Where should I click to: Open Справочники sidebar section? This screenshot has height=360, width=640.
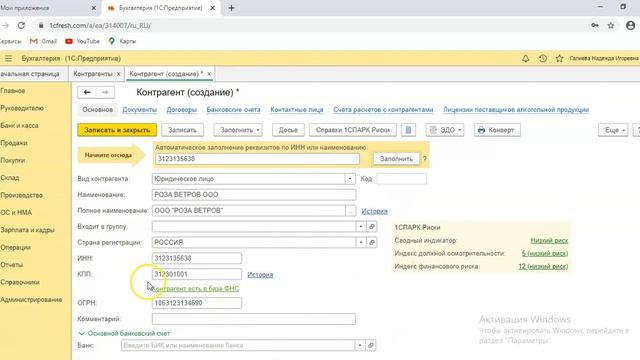click(x=20, y=282)
